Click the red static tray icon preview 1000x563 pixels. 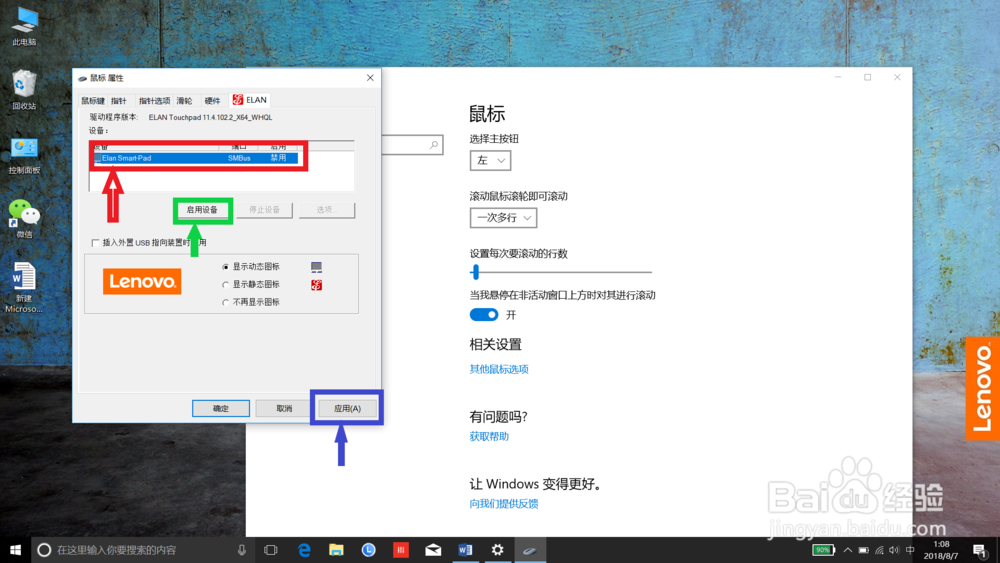coord(316,285)
